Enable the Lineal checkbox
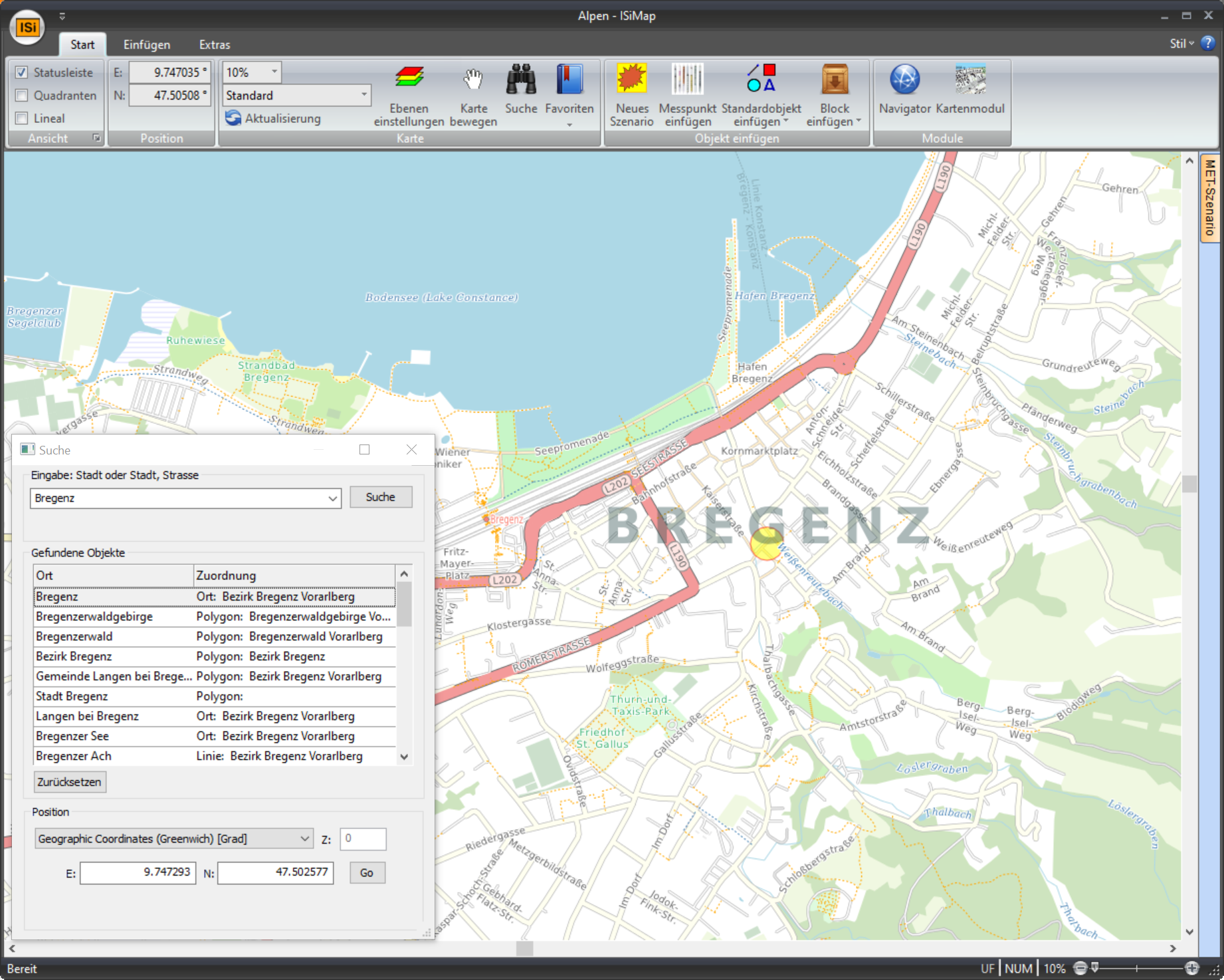The width and height of the screenshot is (1224, 980). pos(22,118)
